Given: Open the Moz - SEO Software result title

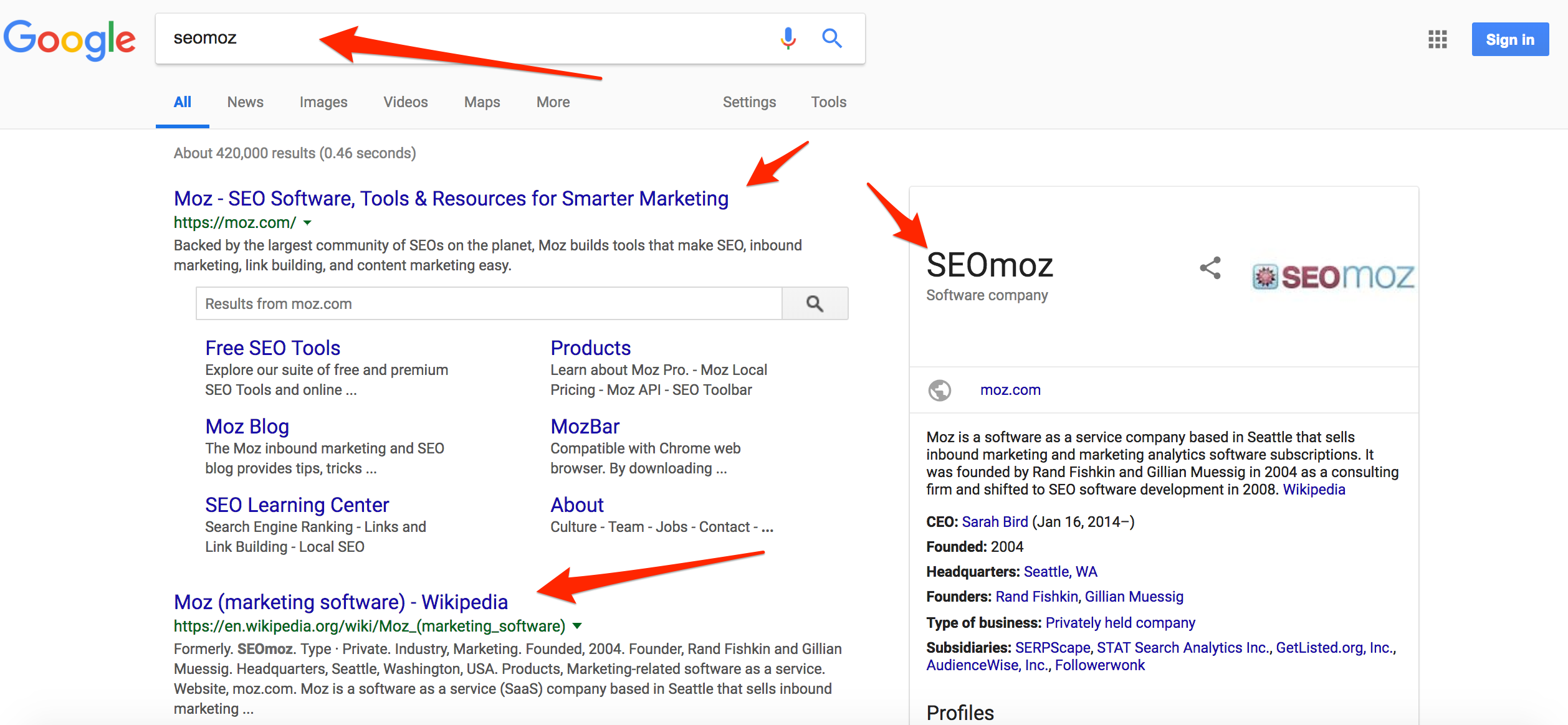Looking at the screenshot, I should [x=451, y=199].
